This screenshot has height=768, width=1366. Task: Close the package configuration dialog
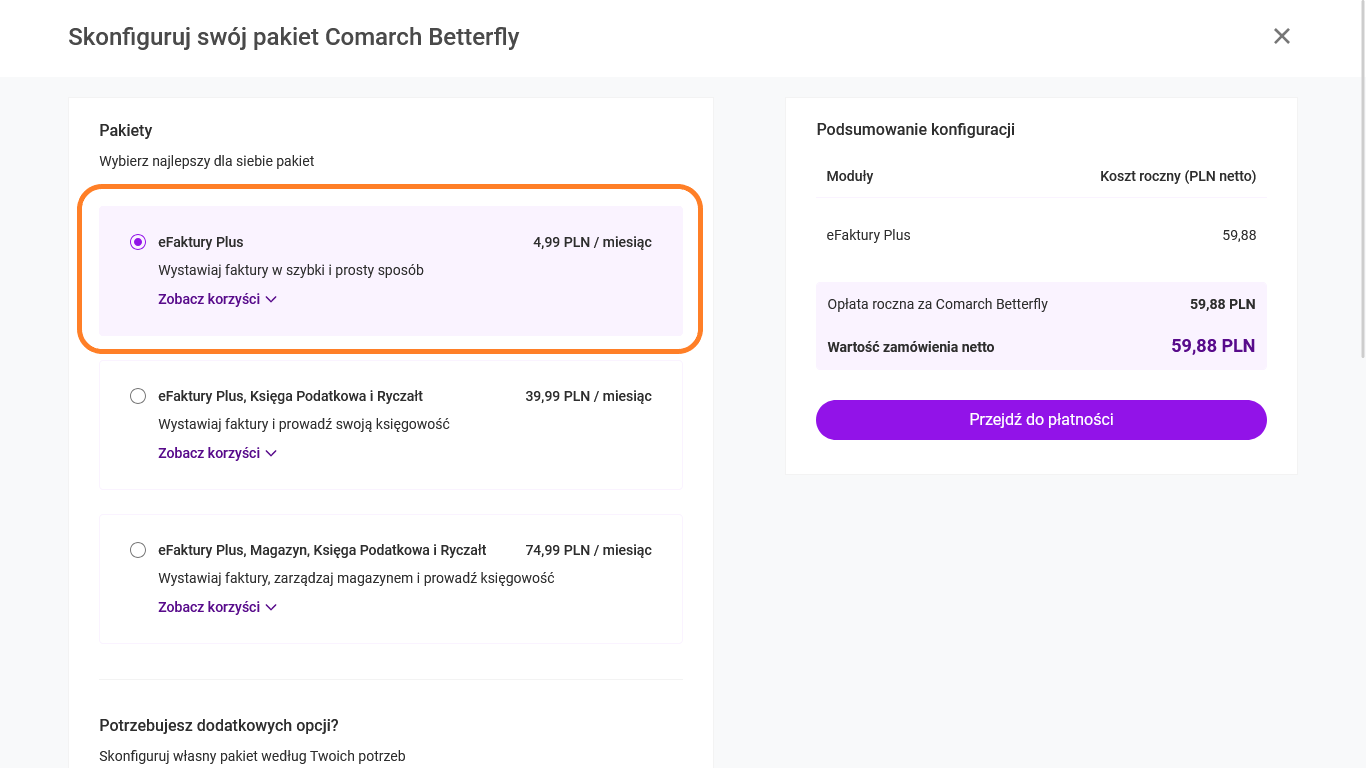[1281, 36]
